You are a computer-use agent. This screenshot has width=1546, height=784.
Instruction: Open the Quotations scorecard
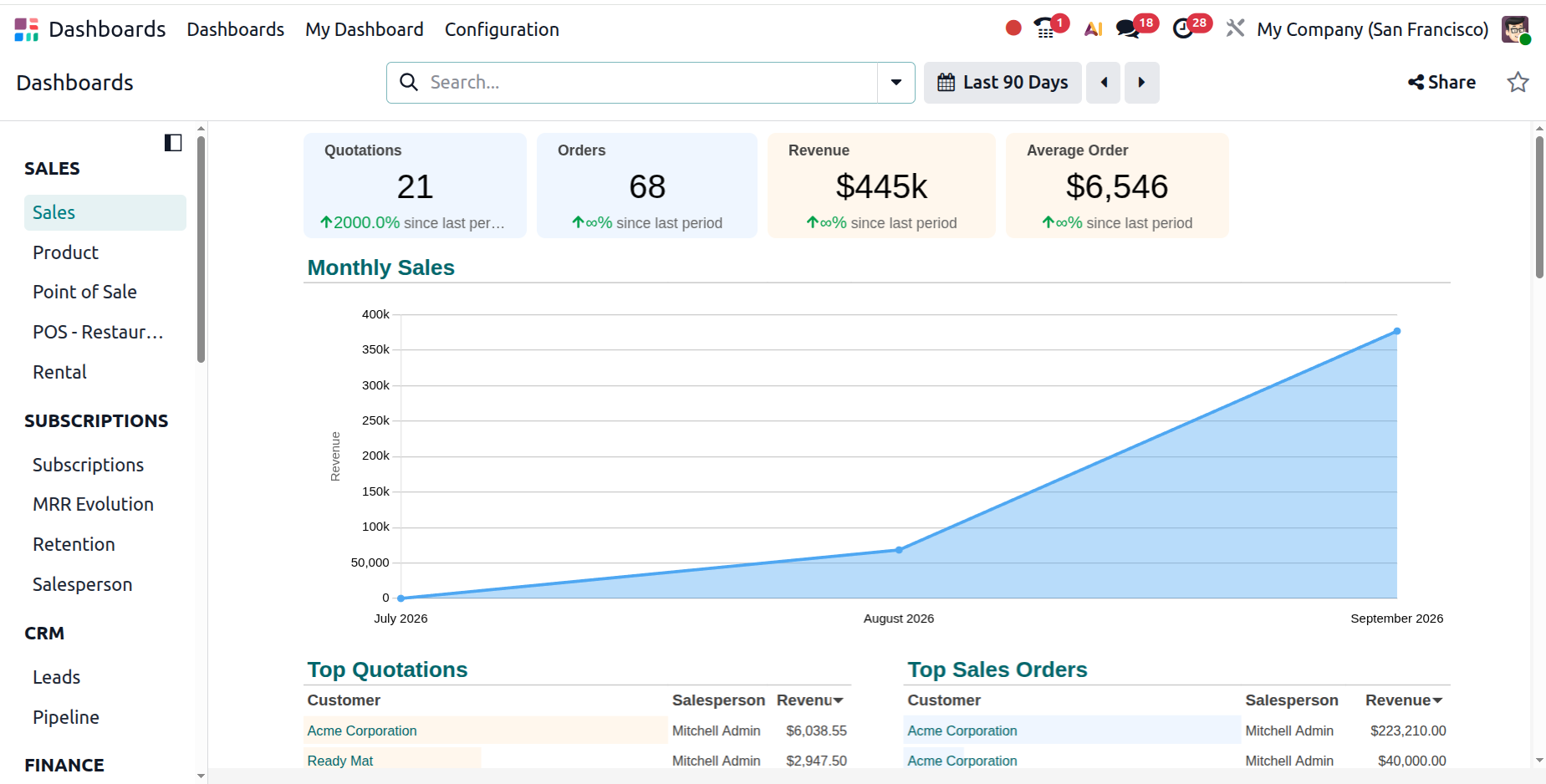[x=415, y=186]
